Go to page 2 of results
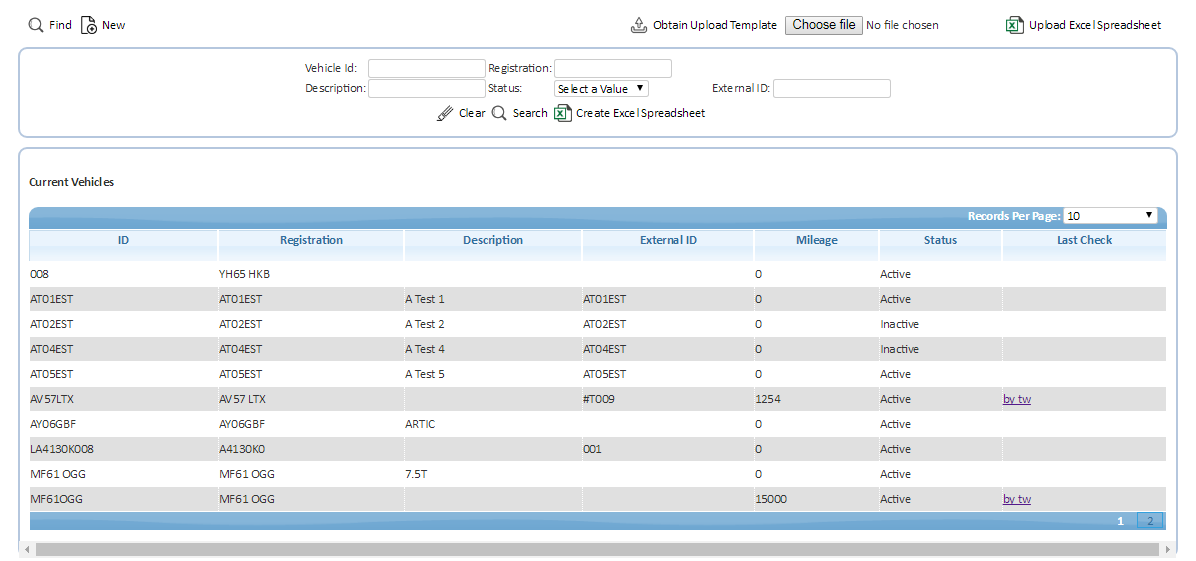 click(1150, 521)
